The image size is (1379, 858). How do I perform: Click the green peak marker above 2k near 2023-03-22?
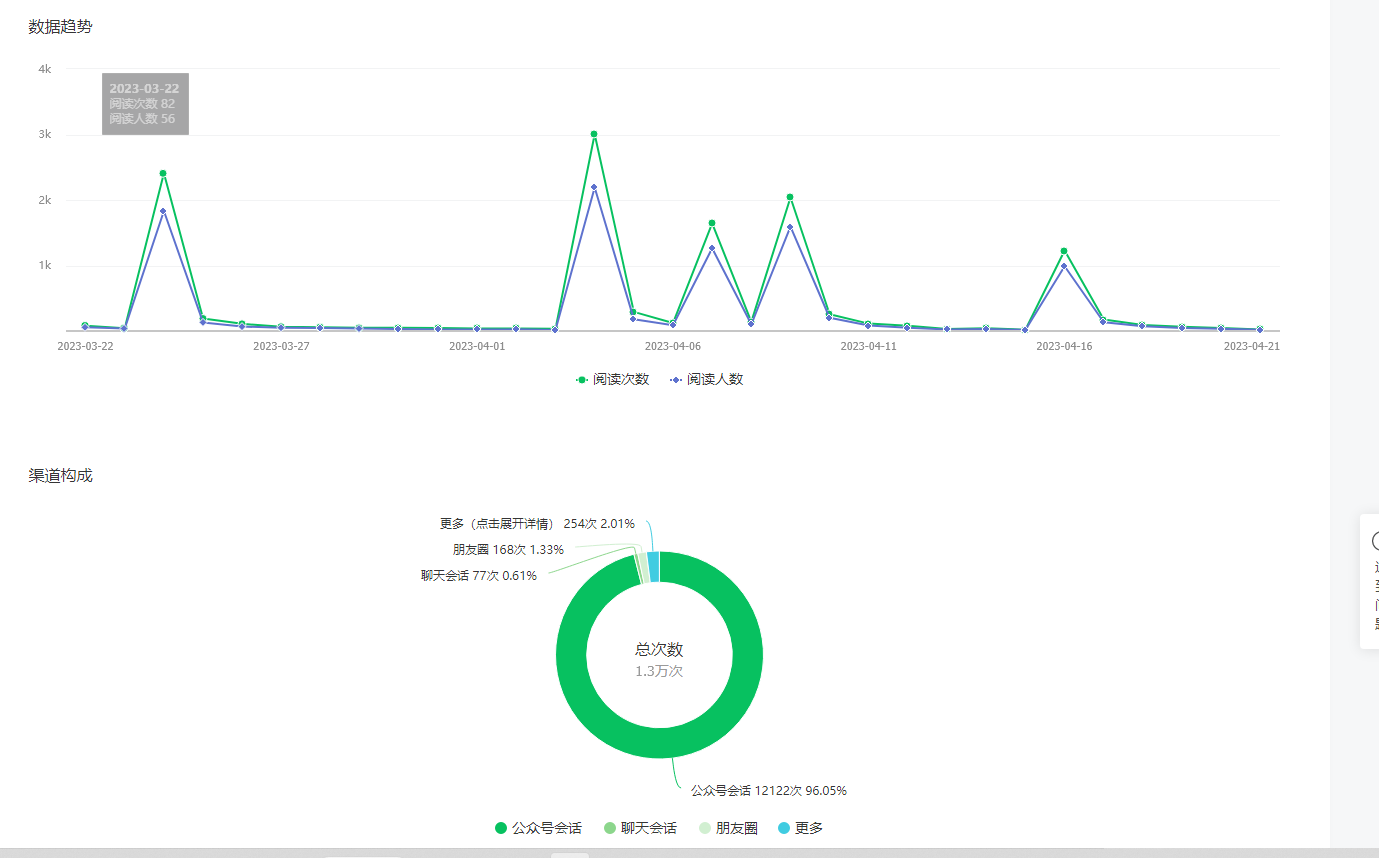click(163, 173)
